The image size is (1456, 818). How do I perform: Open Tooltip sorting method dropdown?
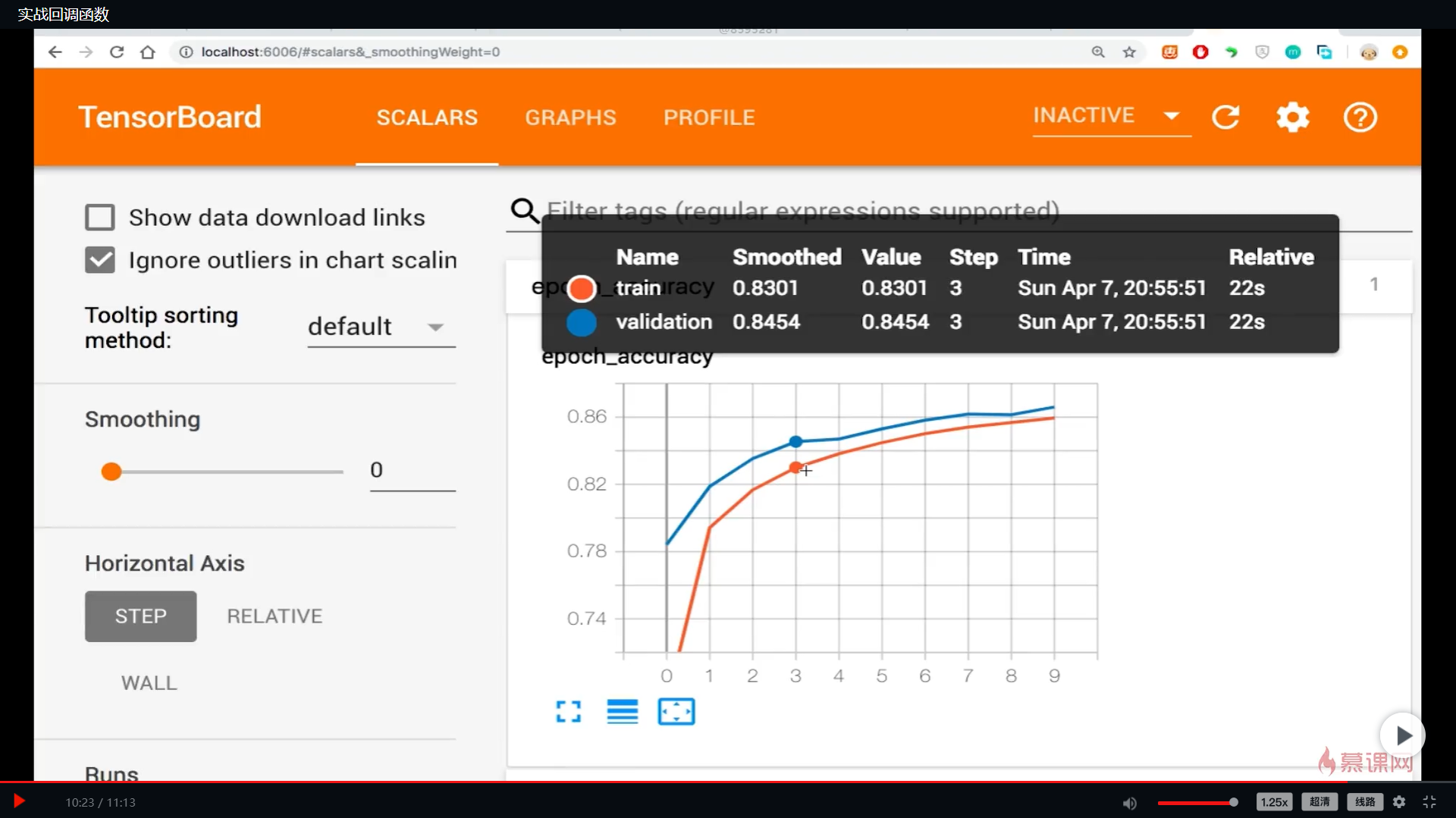pyautogui.click(x=381, y=327)
